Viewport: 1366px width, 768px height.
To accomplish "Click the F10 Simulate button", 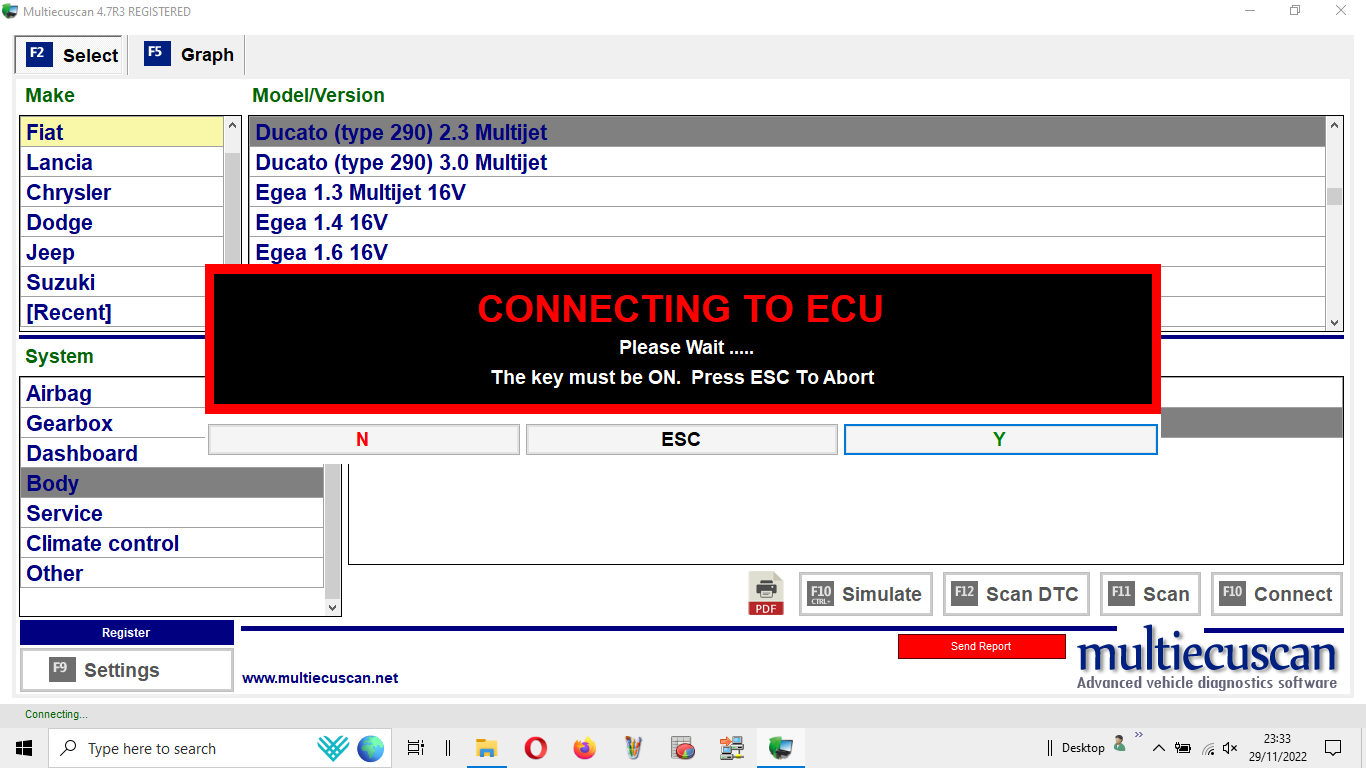I will click(x=865, y=594).
